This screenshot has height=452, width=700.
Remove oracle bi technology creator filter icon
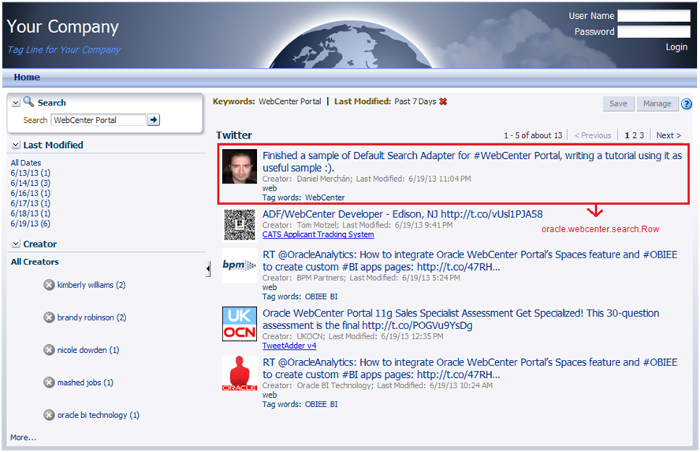[x=49, y=415]
